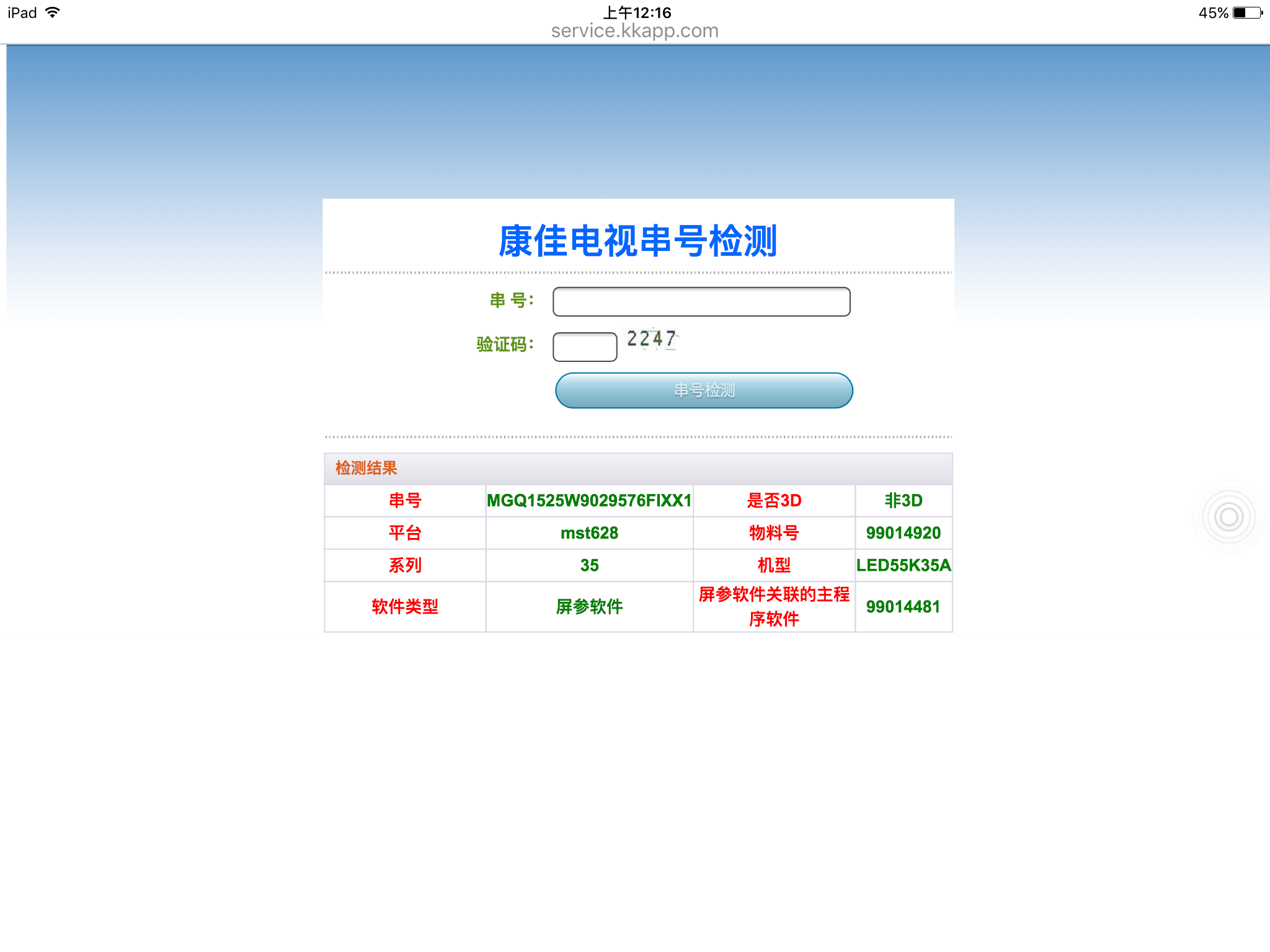Tap the platform value mst628
1270x952 pixels.
(x=589, y=533)
